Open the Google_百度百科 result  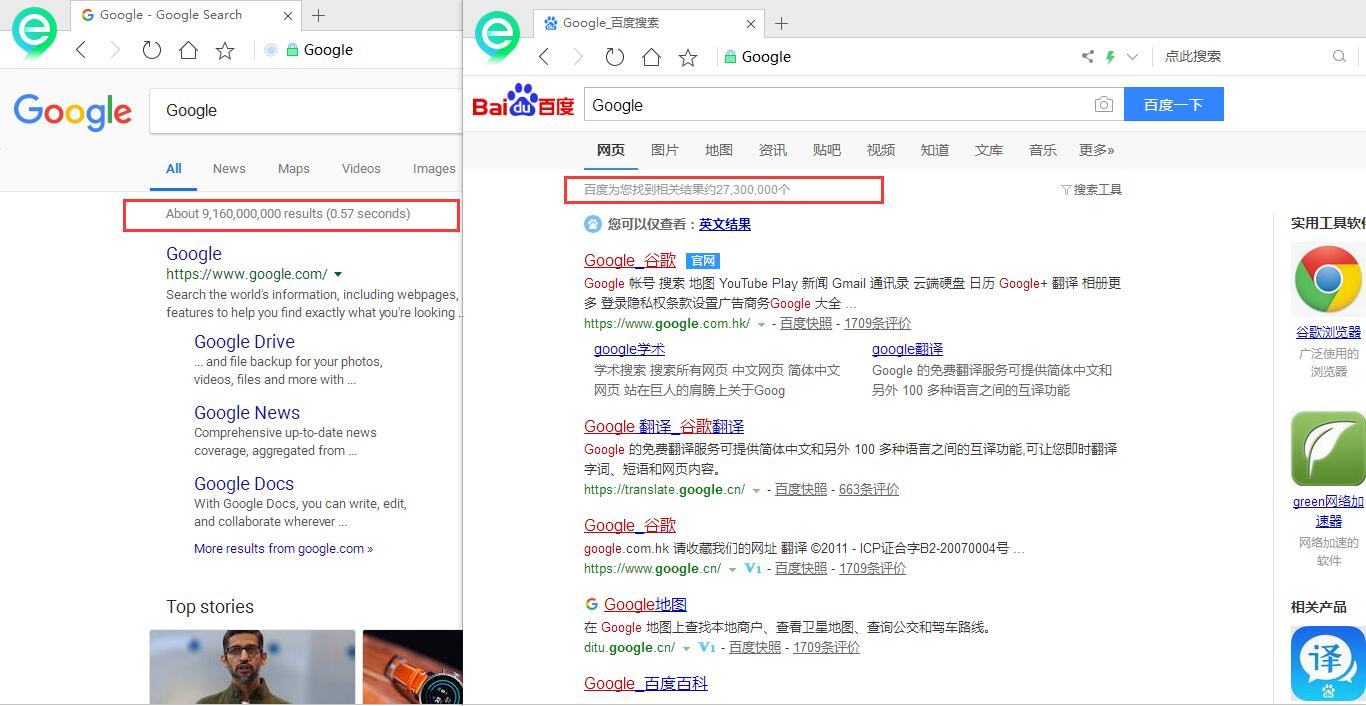coord(646,683)
